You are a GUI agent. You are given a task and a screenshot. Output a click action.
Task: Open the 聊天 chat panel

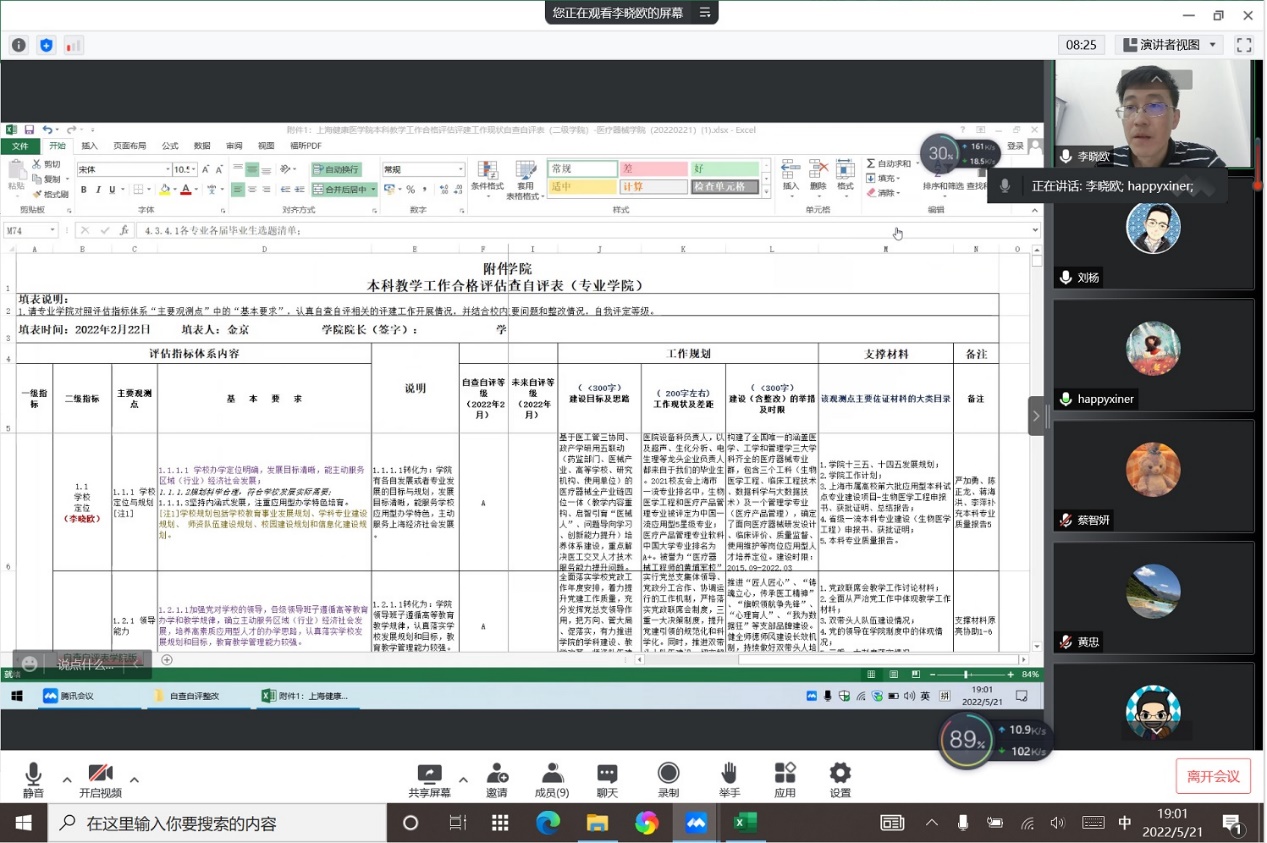point(607,779)
